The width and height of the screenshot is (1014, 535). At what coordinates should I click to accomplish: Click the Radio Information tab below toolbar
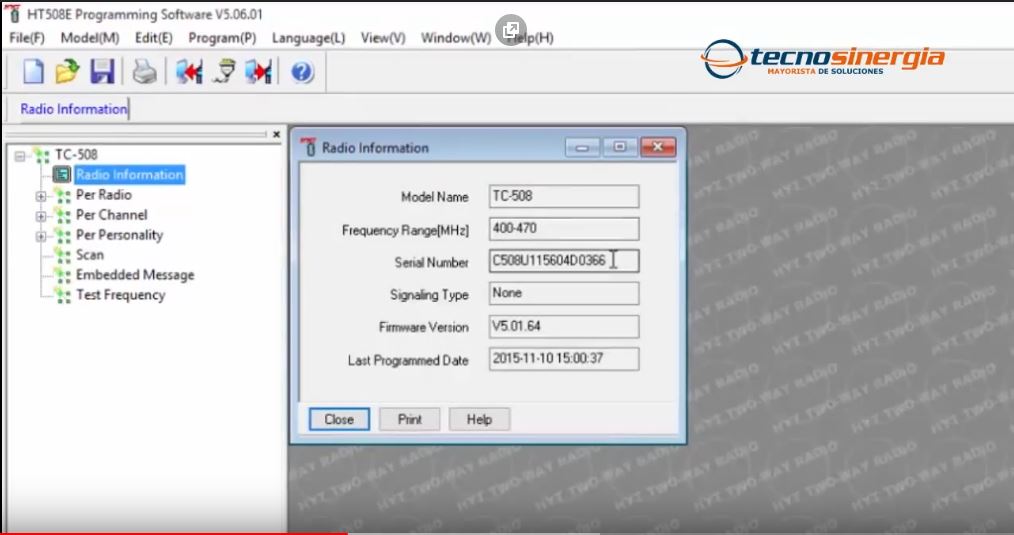click(74, 109)
